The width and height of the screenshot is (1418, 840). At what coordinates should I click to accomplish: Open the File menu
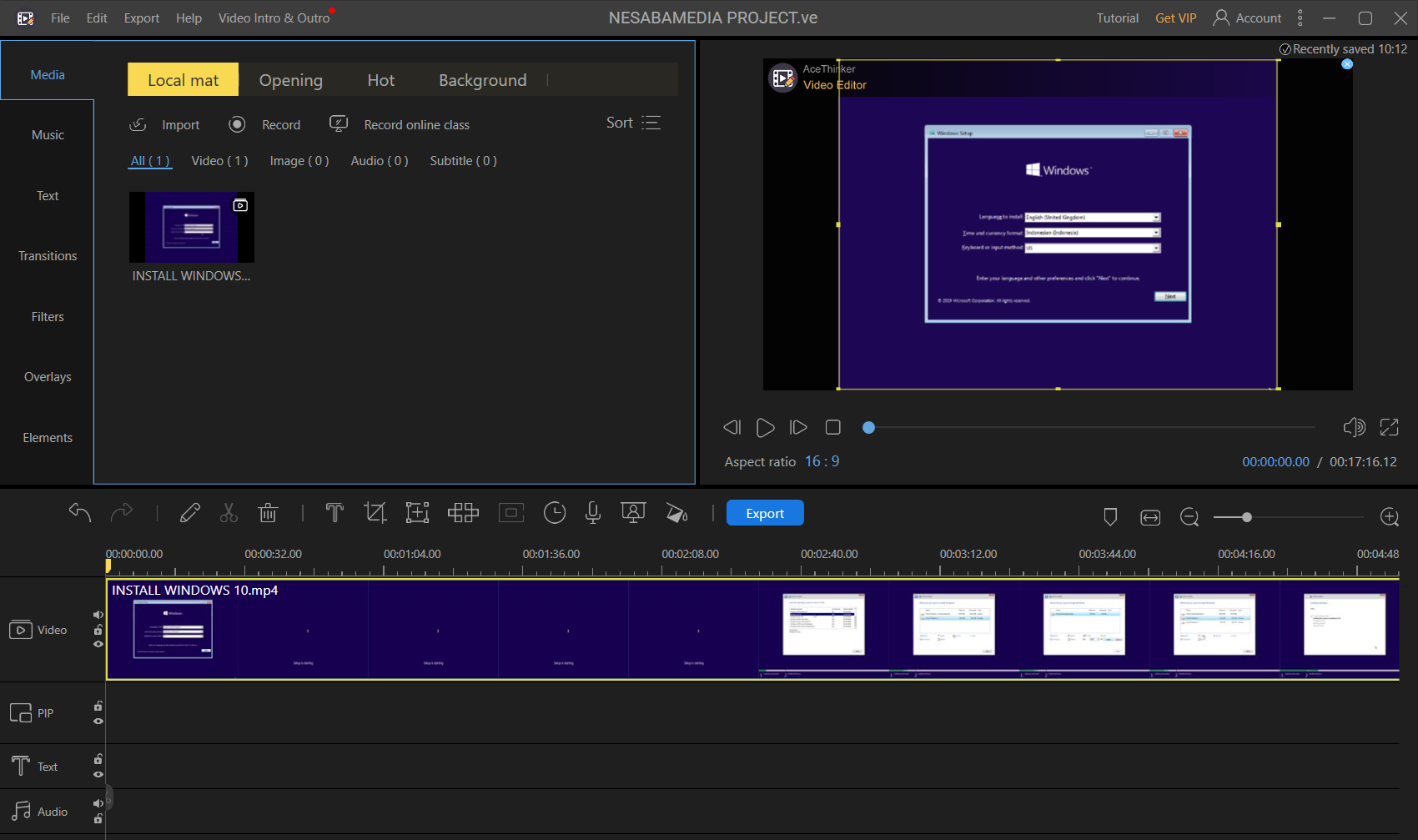coord(60,18)
